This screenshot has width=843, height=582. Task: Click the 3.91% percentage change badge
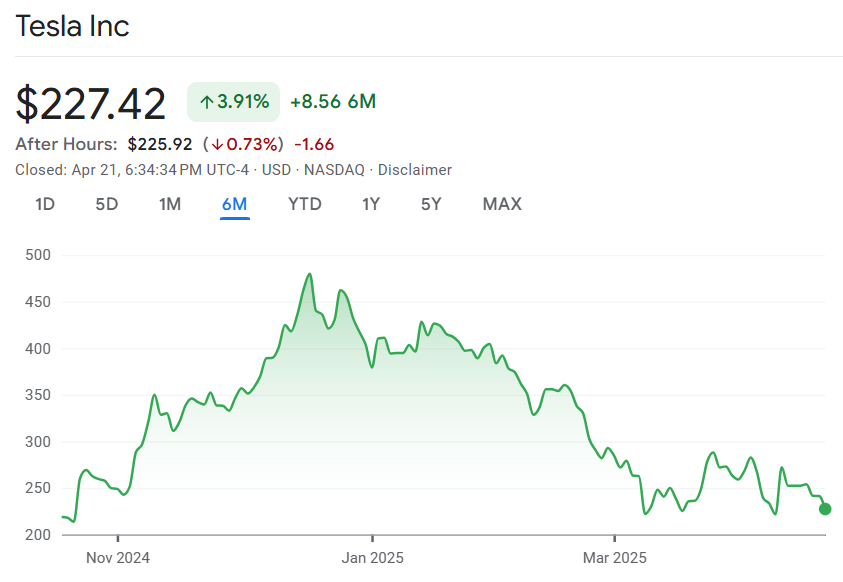coord(233,102)
